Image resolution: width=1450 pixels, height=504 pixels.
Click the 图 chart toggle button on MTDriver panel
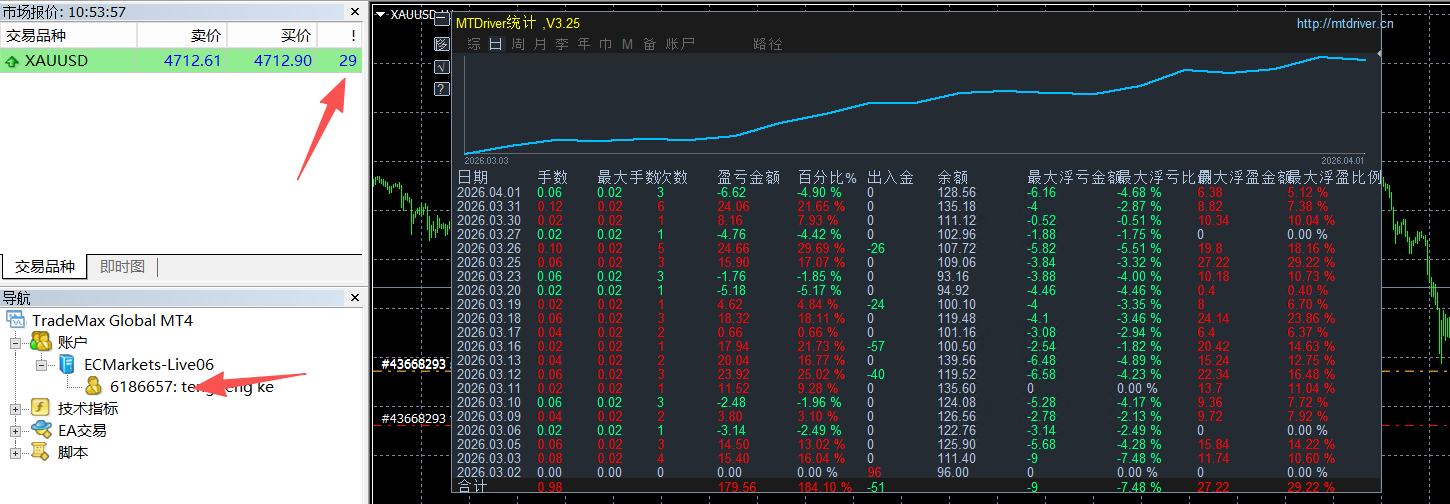coord(442,44)
